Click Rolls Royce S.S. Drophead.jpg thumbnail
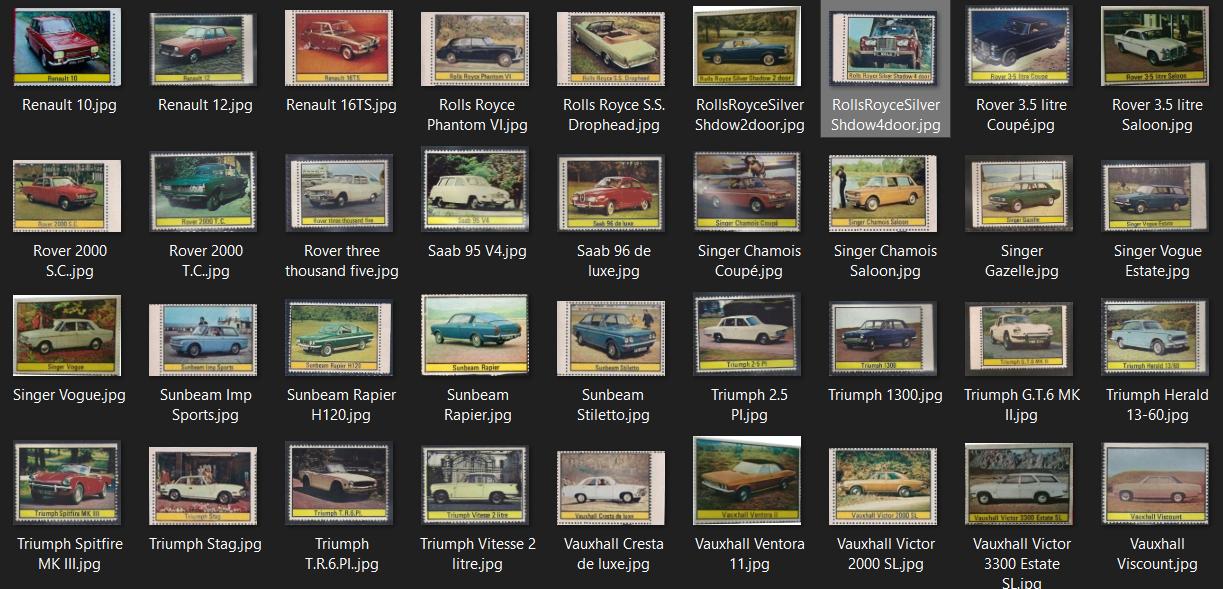 [613, 48]
